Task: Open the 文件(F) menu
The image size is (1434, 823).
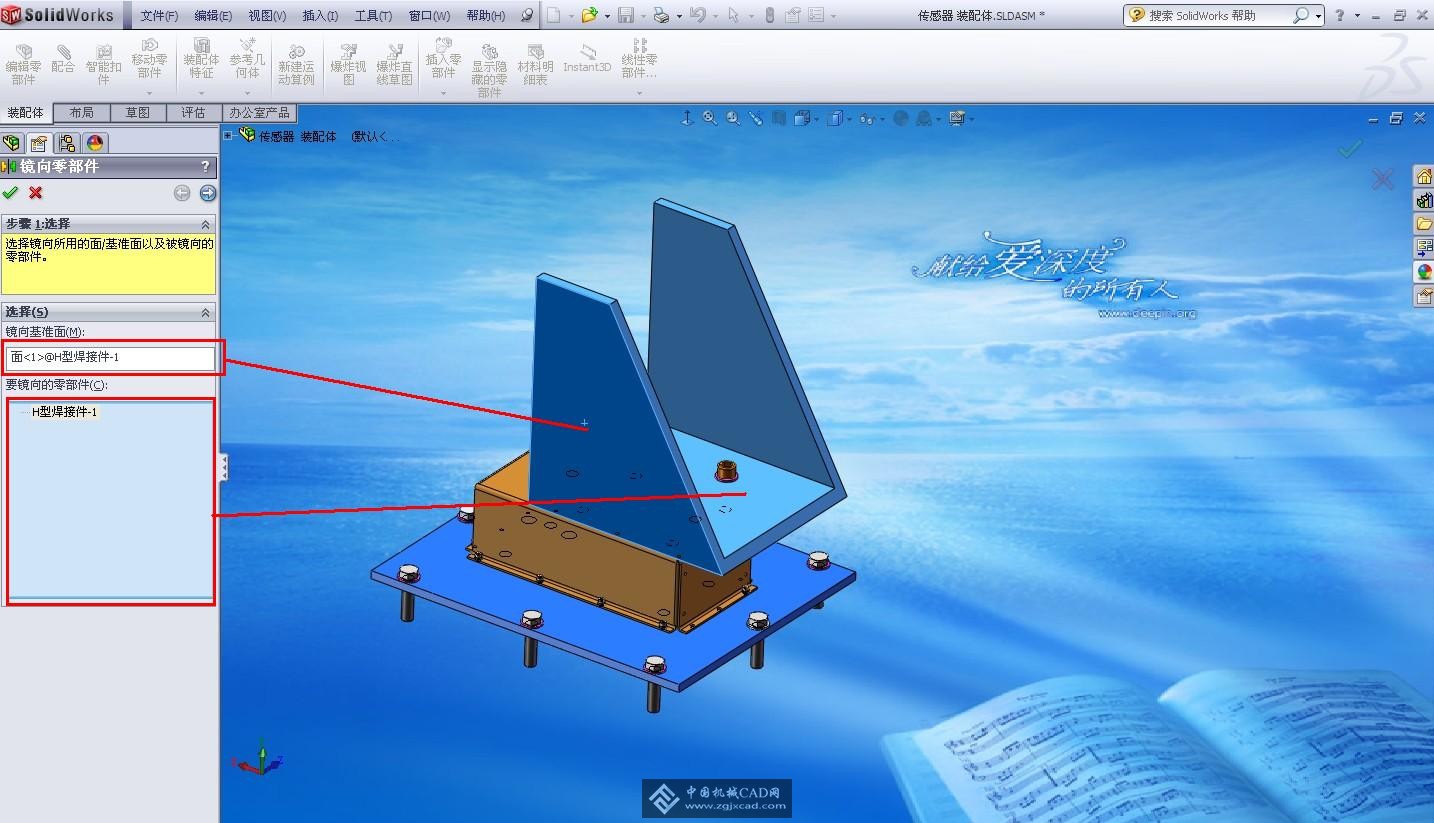Action: [159, 16]
